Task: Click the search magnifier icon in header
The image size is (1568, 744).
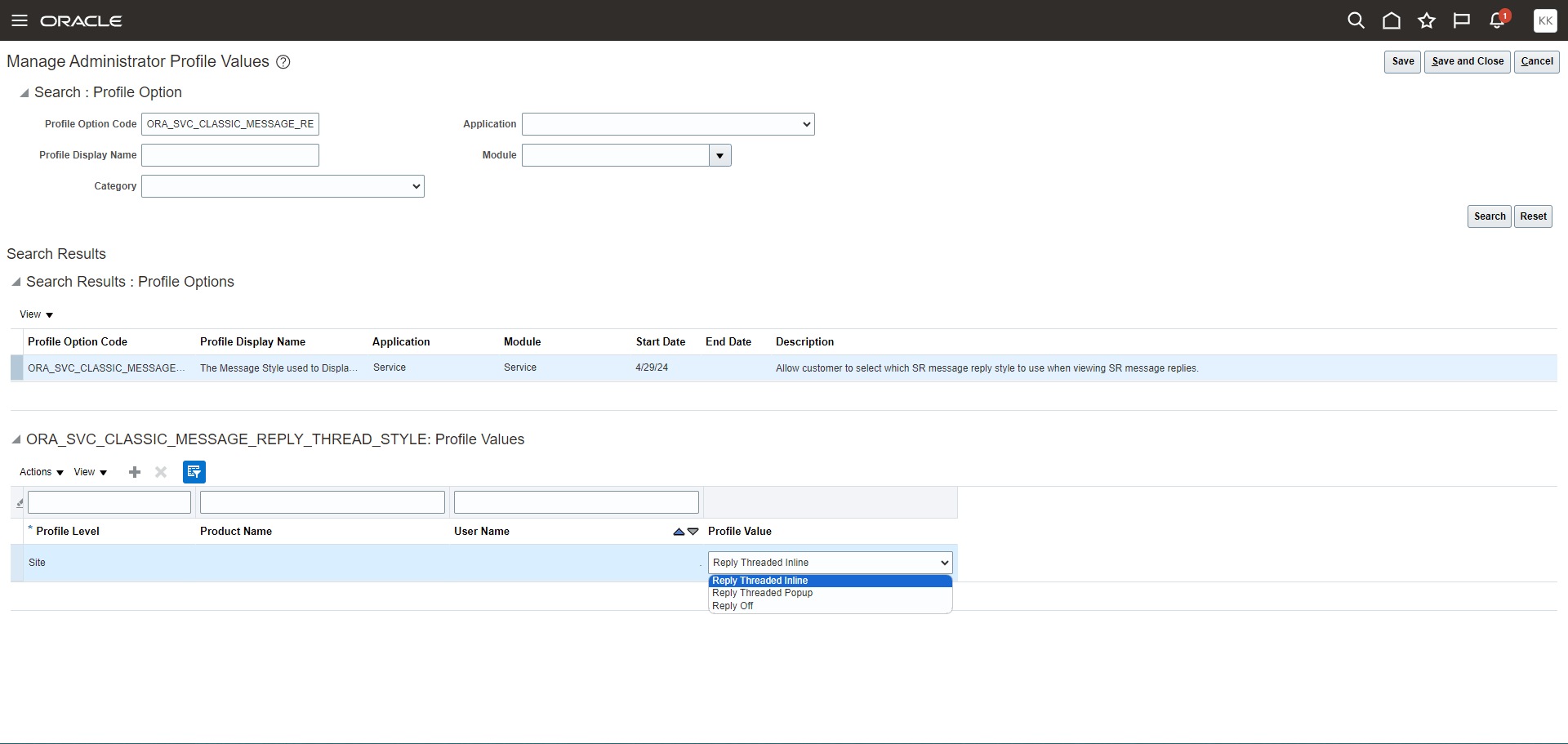Action: [x=1356, y=20]
